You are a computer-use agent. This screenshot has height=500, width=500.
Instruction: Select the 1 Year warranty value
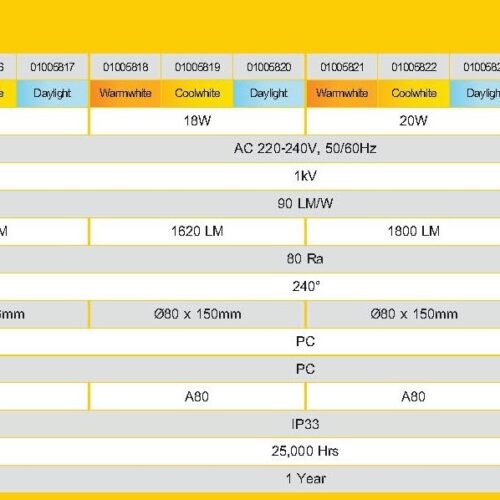tap(306, 479)
